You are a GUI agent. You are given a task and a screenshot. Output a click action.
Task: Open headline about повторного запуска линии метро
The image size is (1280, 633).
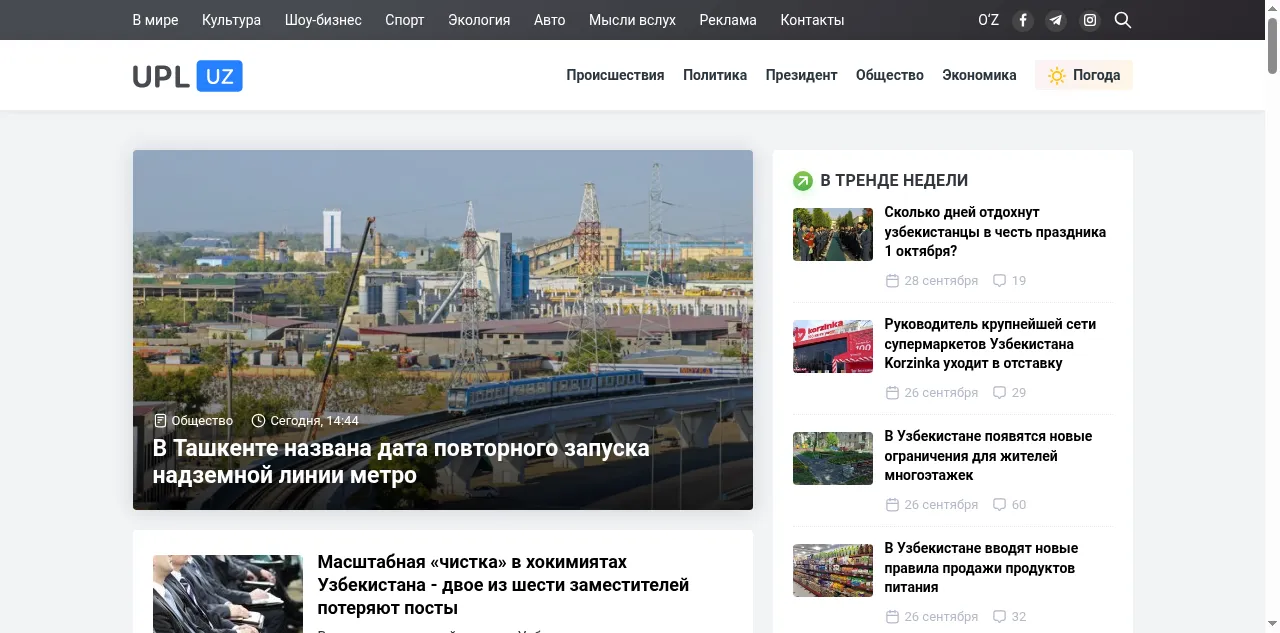(401, 461)
